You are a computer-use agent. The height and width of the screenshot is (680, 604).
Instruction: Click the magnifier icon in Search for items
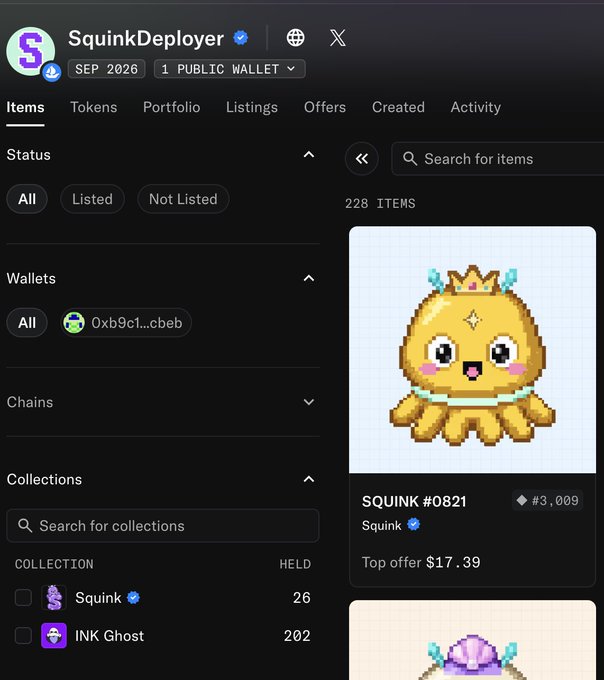pos(410,159)
